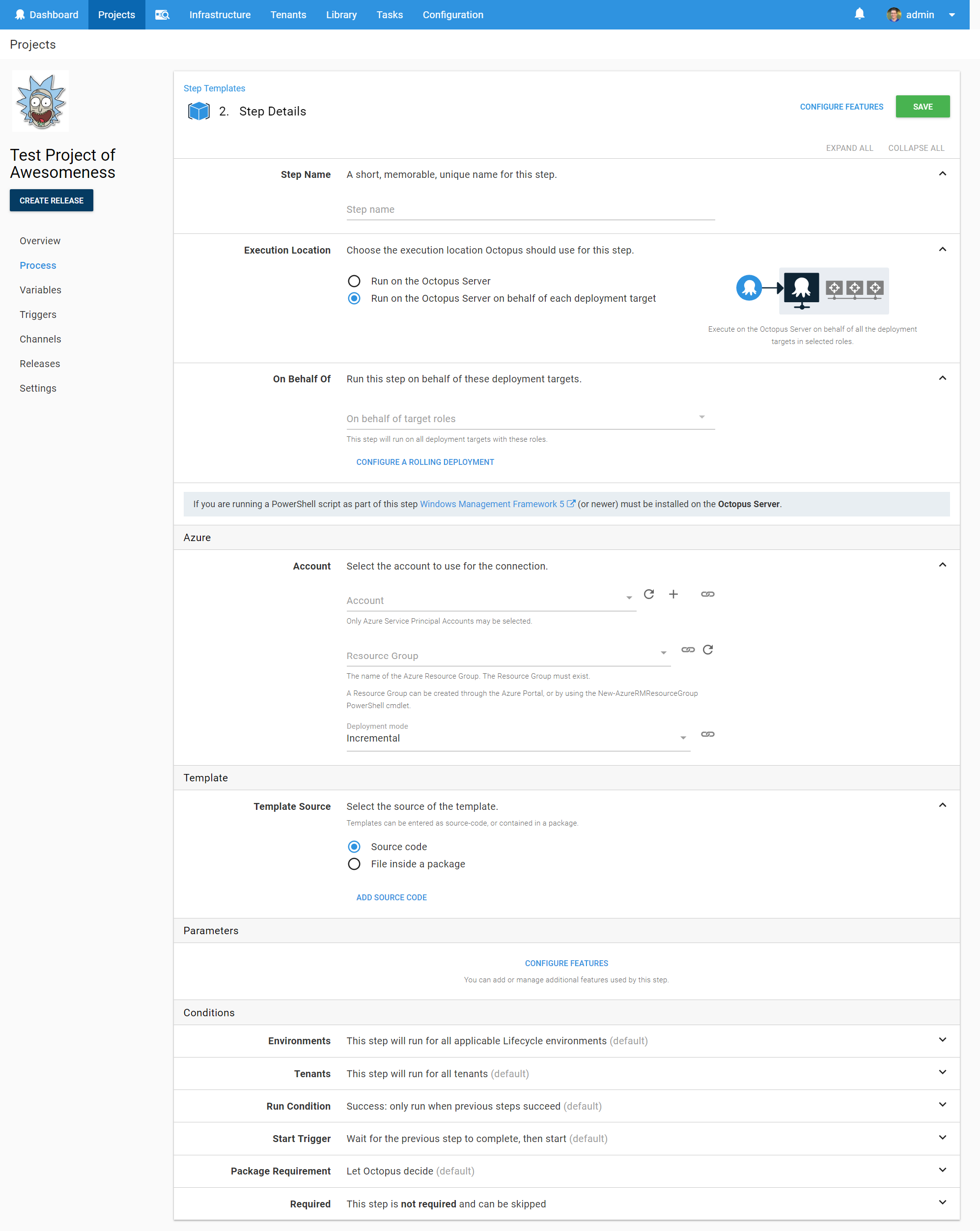
Task: Open the notifications bell icon
Action: [x=860, y=14]
